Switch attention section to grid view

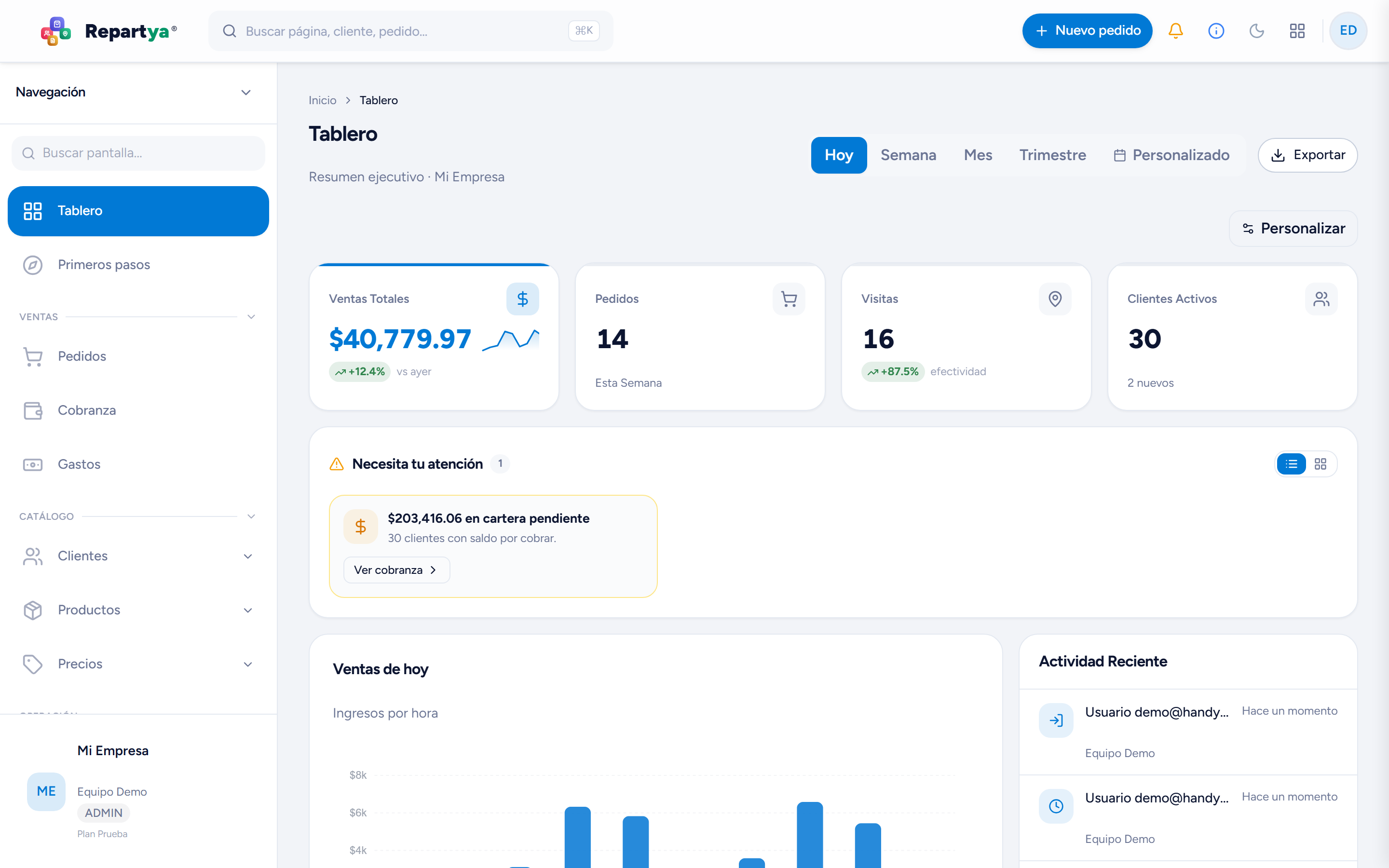coord(1321,464)
